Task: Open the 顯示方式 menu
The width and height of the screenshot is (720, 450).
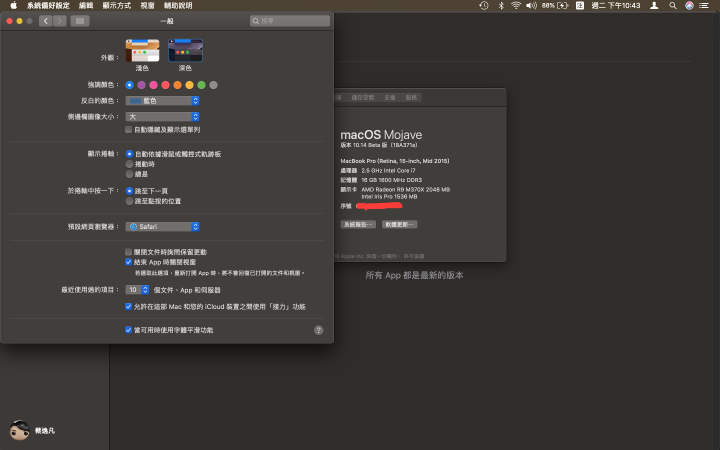Action: 117,6
